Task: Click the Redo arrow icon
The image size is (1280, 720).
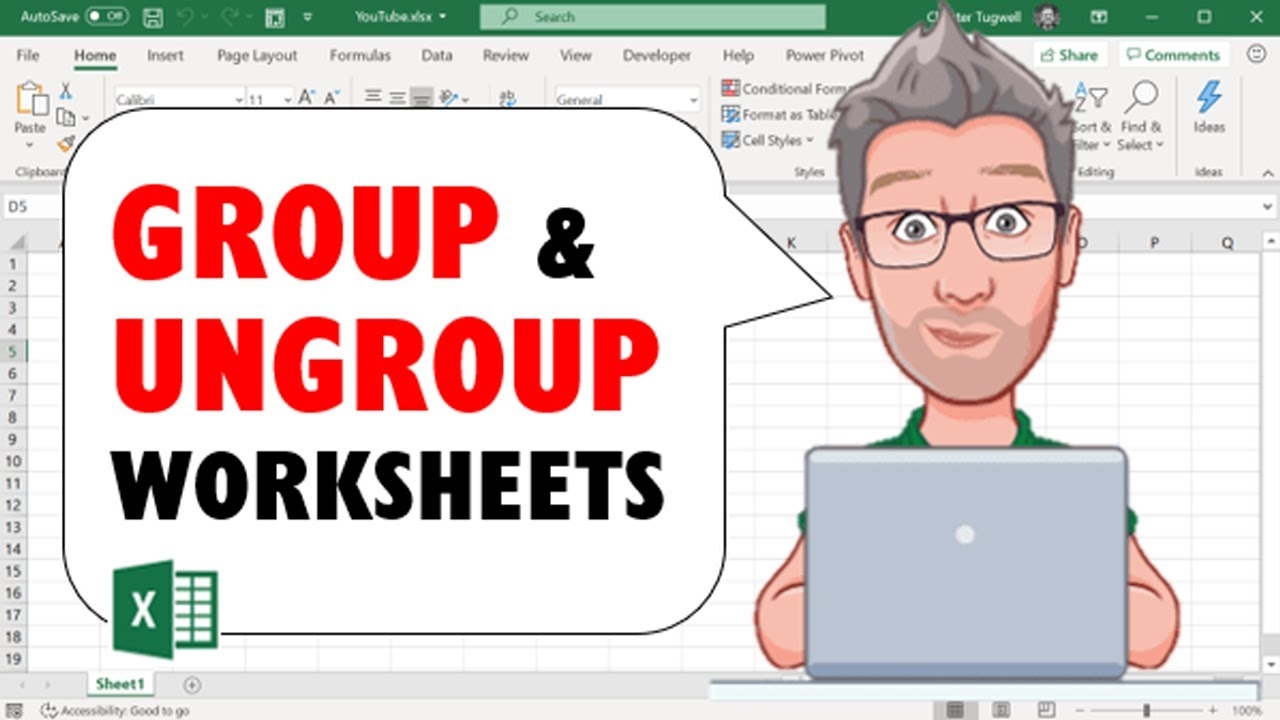Action: click(x=232, y=17)
